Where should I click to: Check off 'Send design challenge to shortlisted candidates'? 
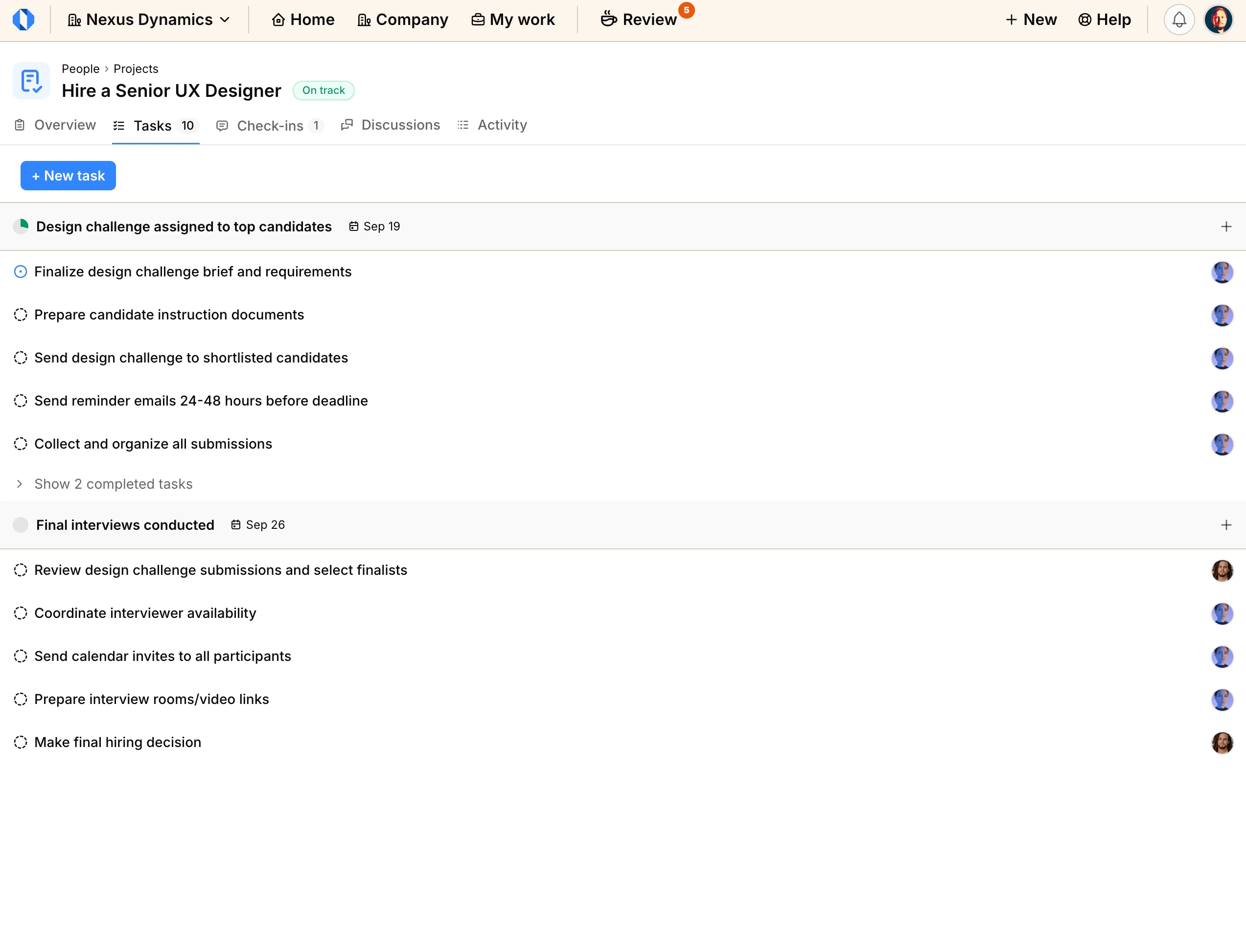click(21, 358)
